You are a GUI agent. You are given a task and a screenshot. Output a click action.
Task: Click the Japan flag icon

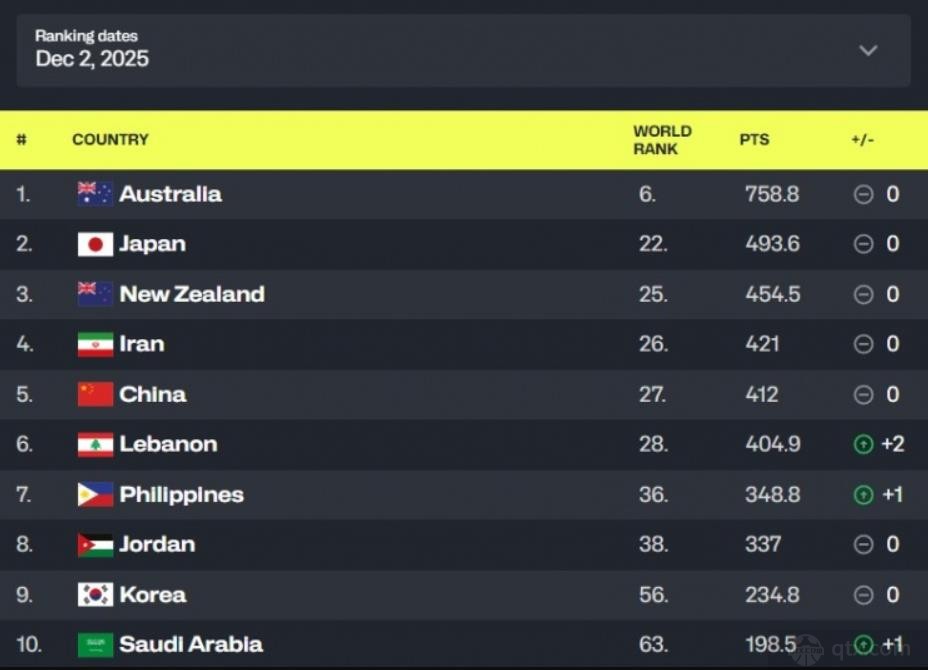(x=95, y=244)
